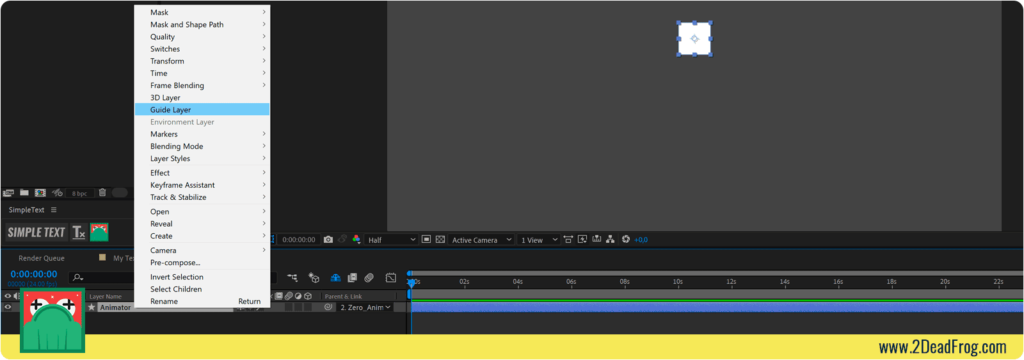
Task: Expand the Mask submenu
Action: coord(202,12)
